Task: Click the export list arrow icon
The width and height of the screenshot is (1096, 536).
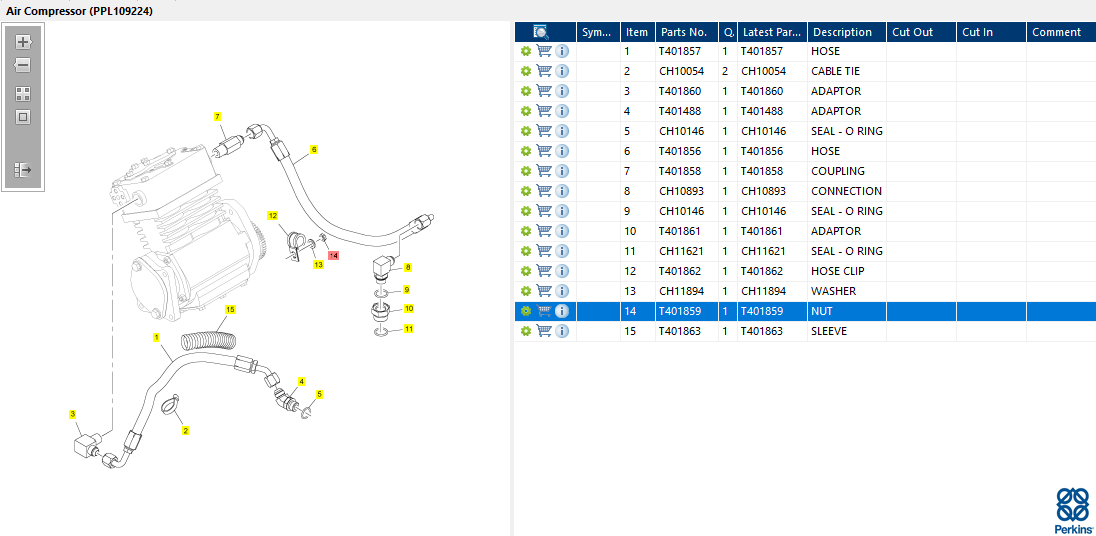Action: (23, 170)
